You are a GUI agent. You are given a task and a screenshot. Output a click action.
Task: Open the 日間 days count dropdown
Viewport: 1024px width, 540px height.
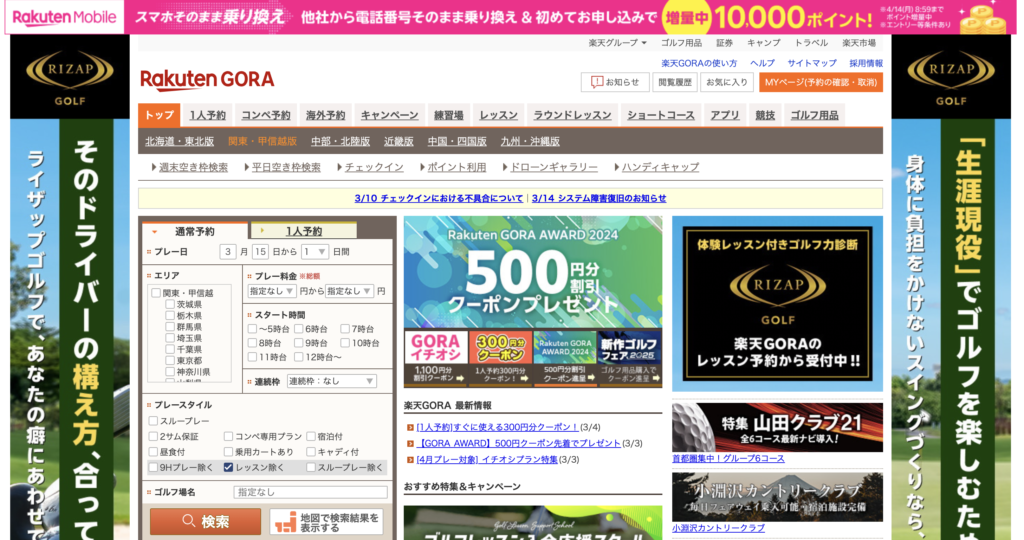click(x=314, y=251)
